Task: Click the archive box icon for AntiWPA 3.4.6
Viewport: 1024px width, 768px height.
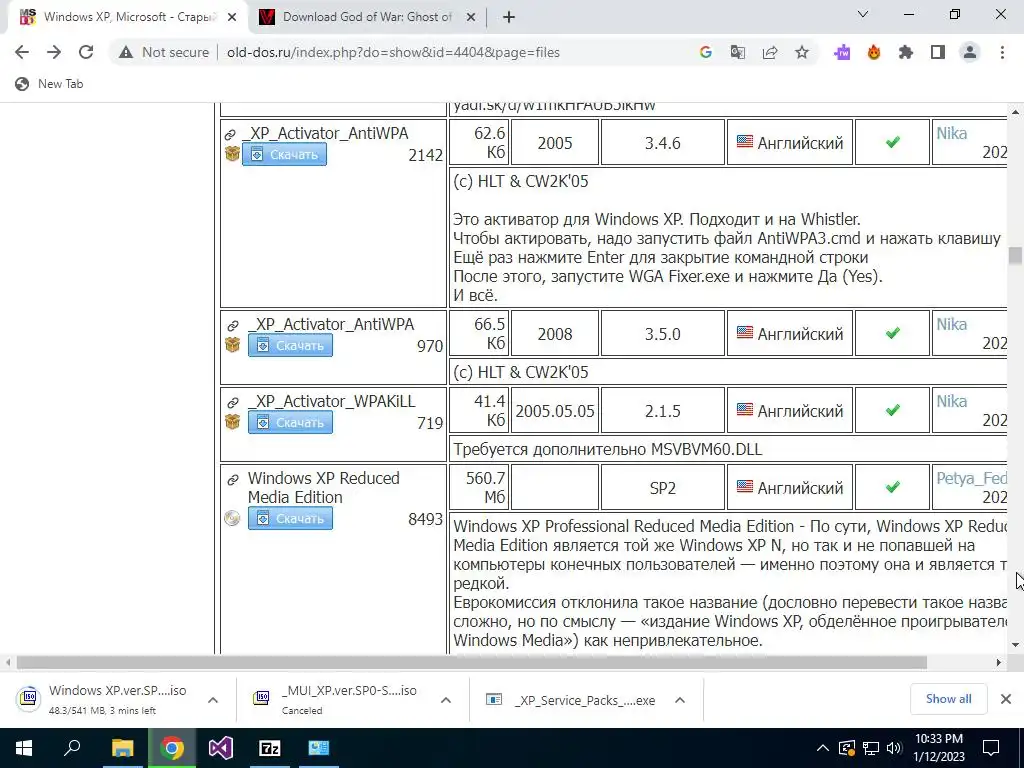Action: click(x=232, y=153)
